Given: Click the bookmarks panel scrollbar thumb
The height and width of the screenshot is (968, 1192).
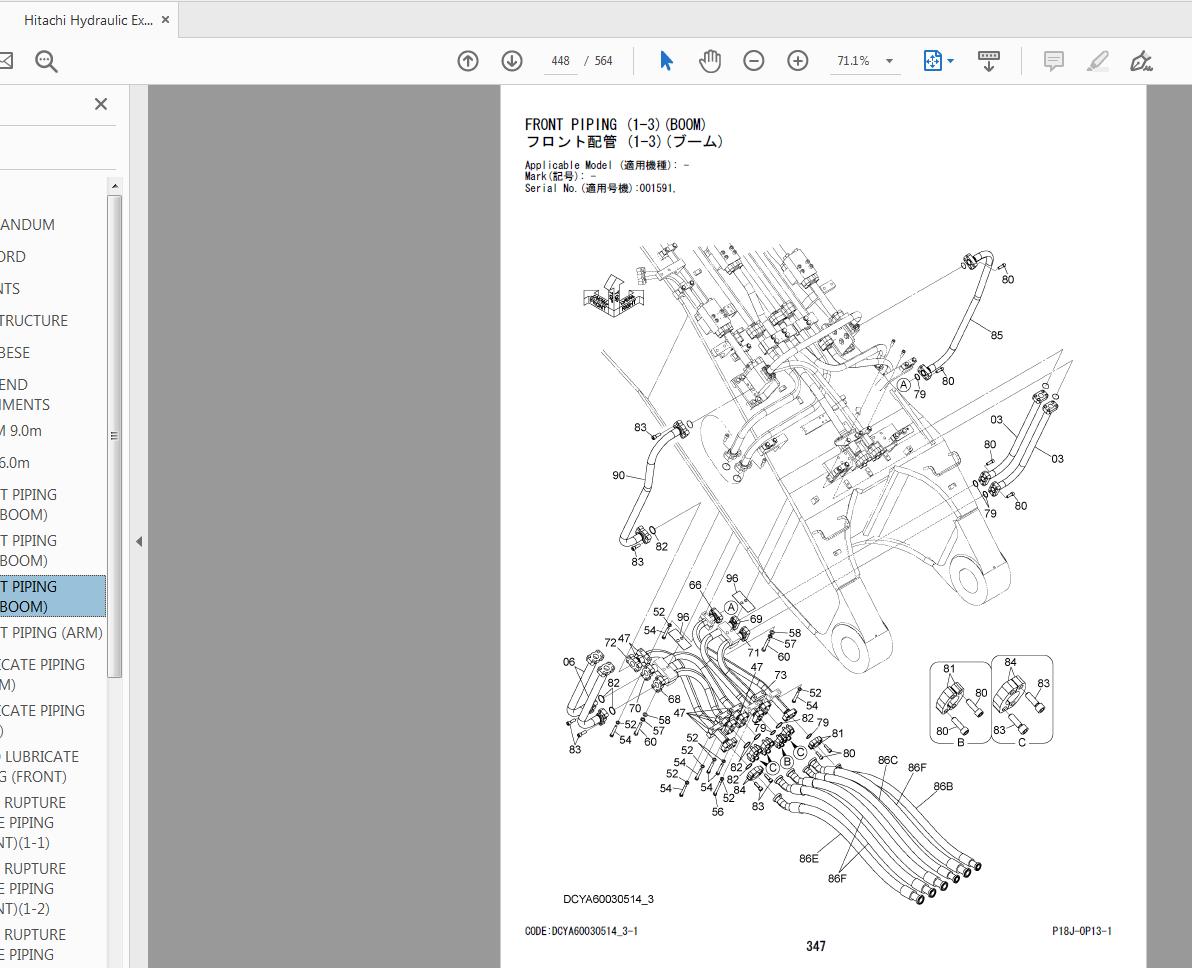Looking at the screenshot, I should pyautogui.click(x=115, y=436).
